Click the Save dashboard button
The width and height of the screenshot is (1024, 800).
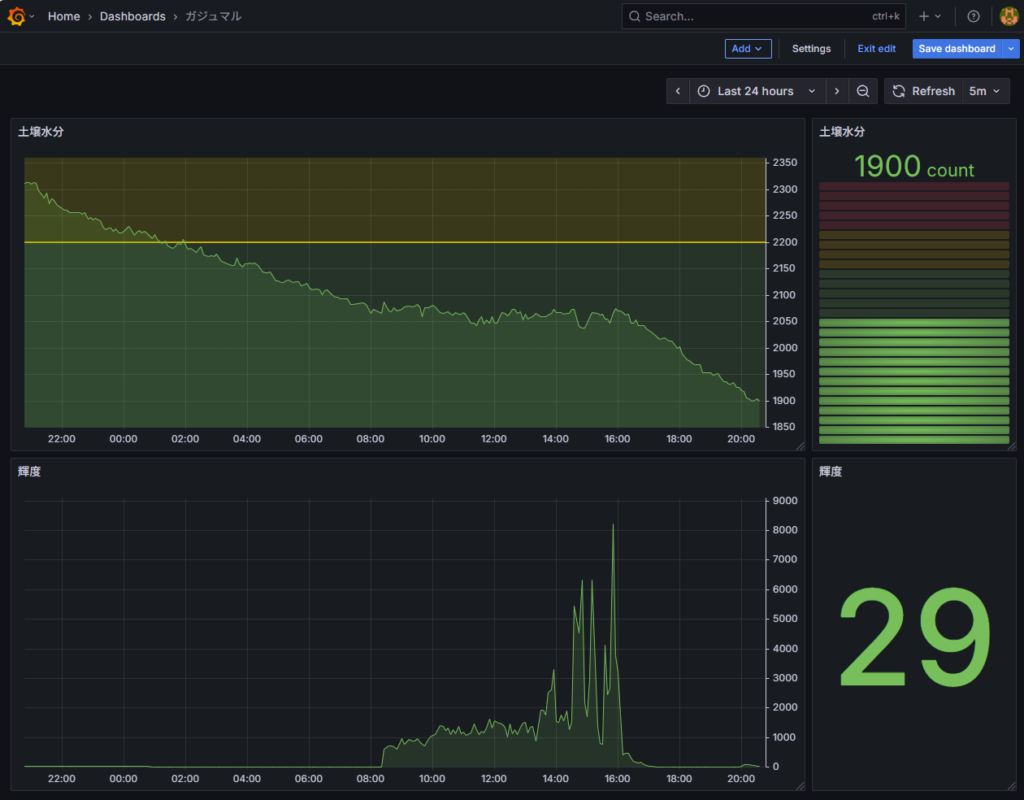point(957,48)
